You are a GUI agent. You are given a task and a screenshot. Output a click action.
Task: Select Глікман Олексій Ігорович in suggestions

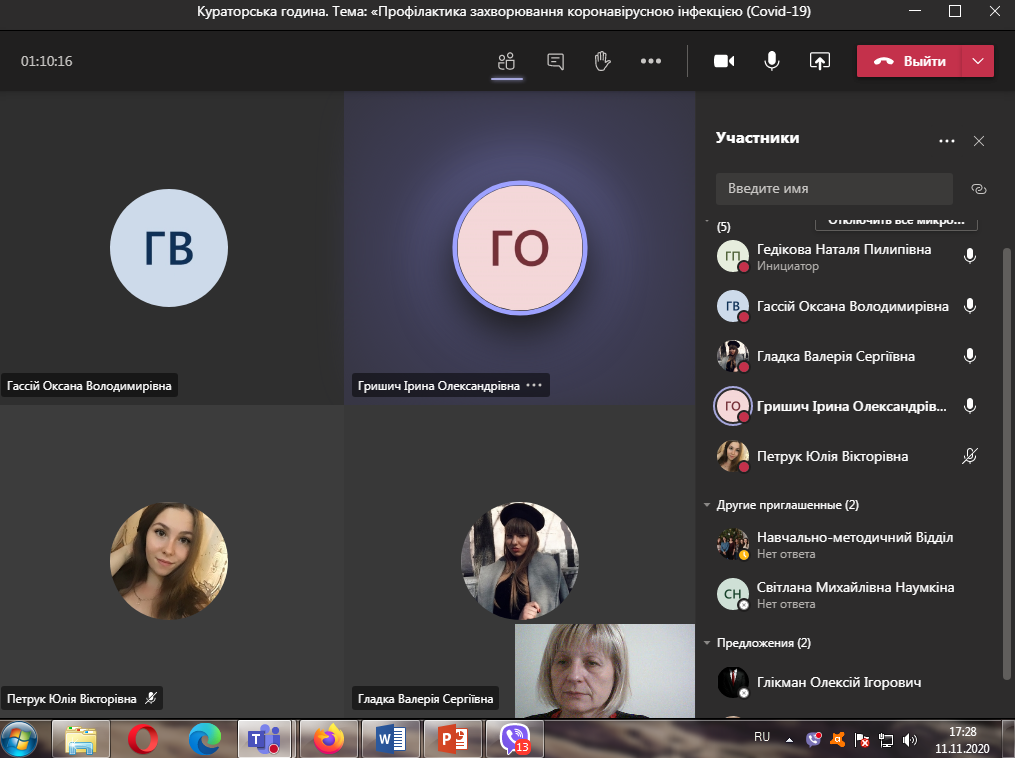(839, 682)
